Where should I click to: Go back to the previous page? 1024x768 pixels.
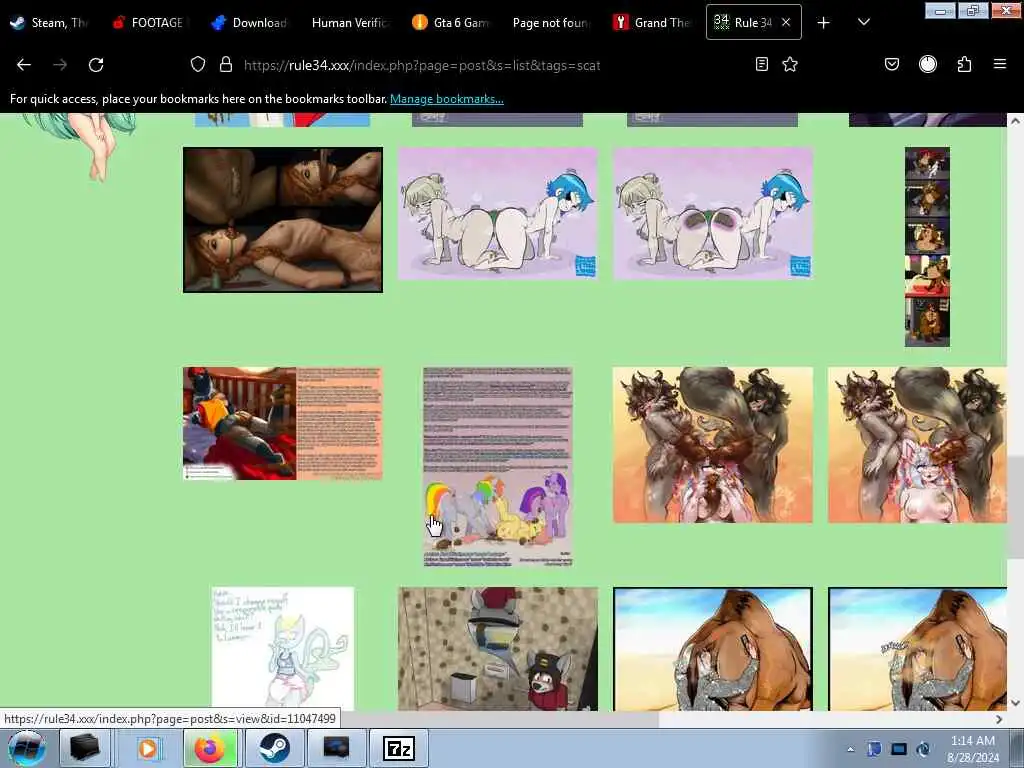24,65
